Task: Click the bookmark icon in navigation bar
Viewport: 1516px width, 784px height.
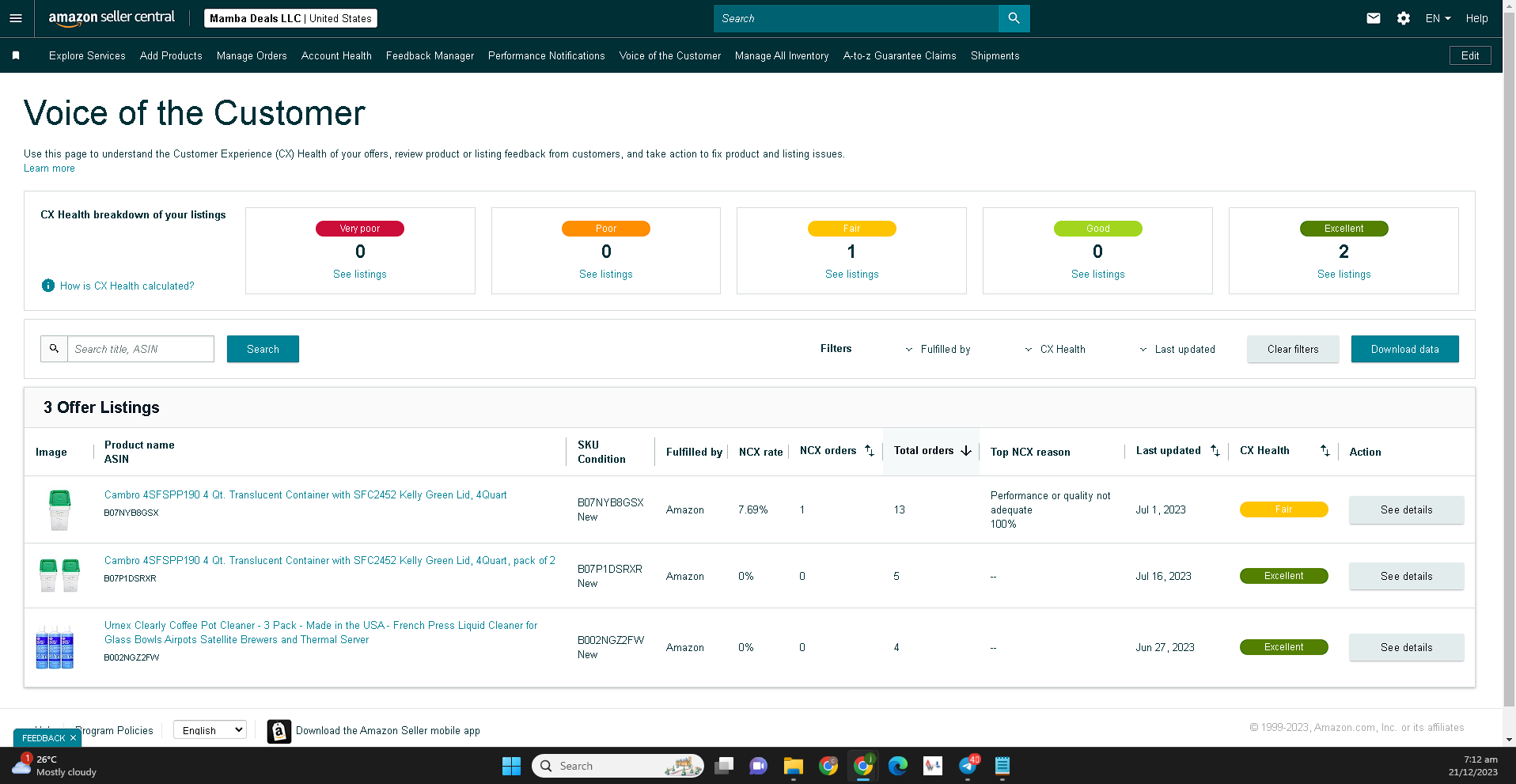Action: (x=16, y=55)
